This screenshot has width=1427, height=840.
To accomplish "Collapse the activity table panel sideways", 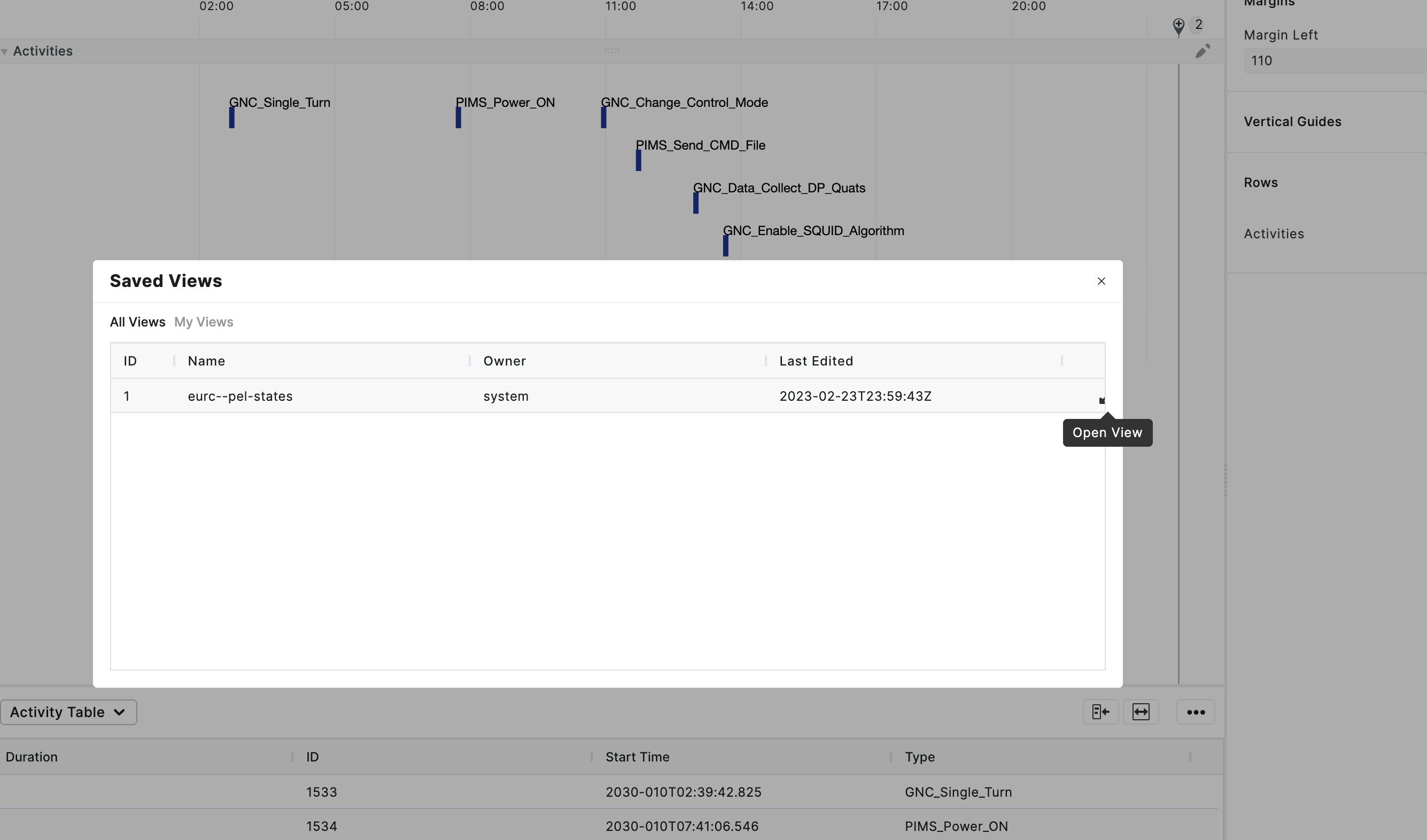I will point(1100,712).
